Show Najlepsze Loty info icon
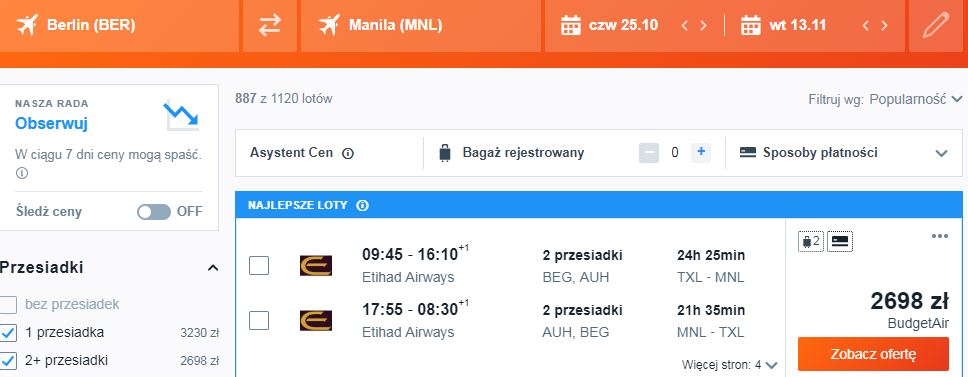 click(x=363, y=205)
